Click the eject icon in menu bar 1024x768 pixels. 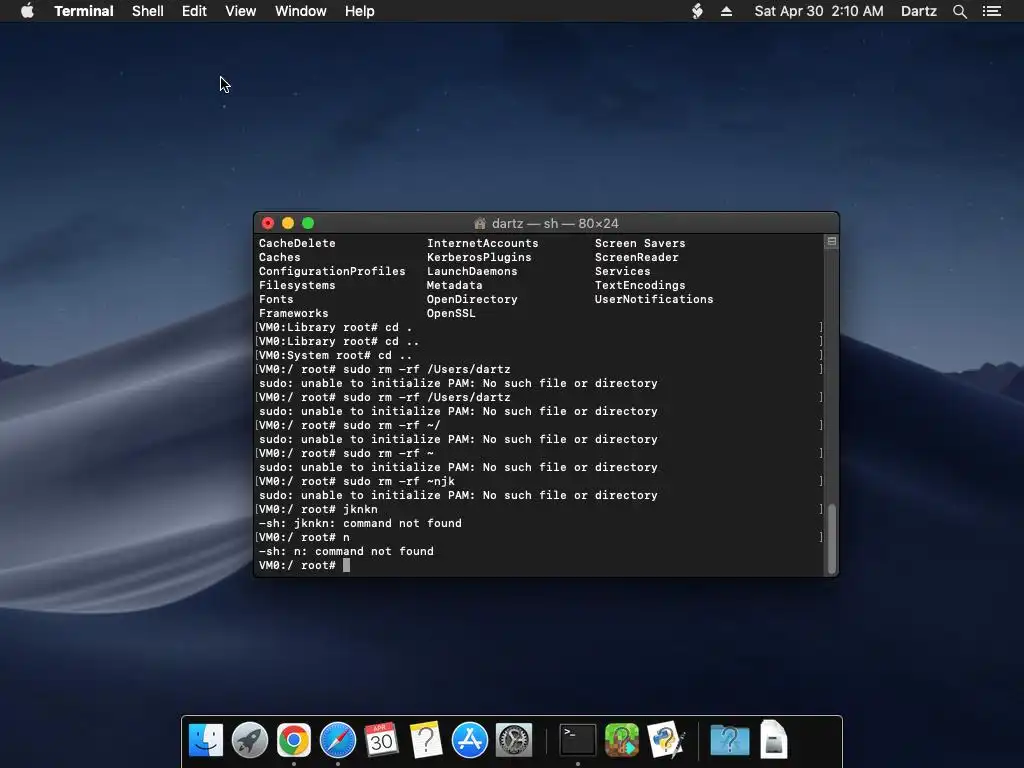tap(726, 11)
